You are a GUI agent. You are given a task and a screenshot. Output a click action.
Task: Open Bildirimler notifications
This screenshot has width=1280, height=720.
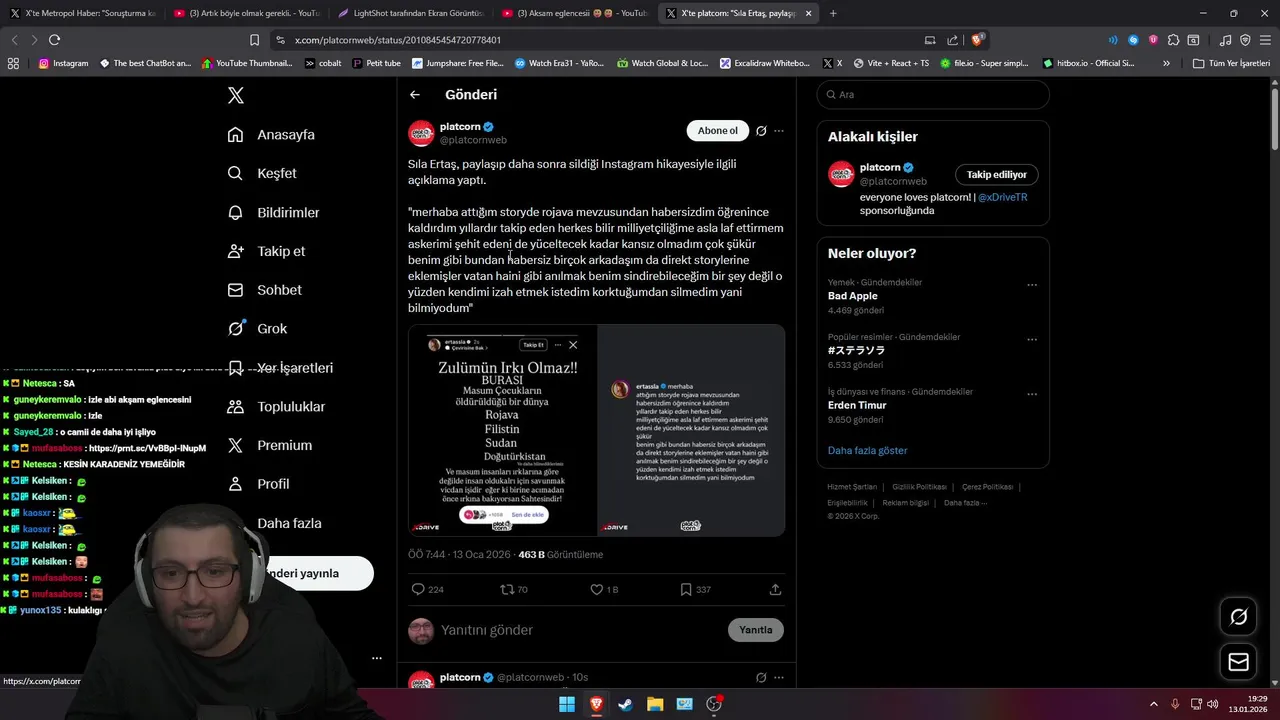273,212
